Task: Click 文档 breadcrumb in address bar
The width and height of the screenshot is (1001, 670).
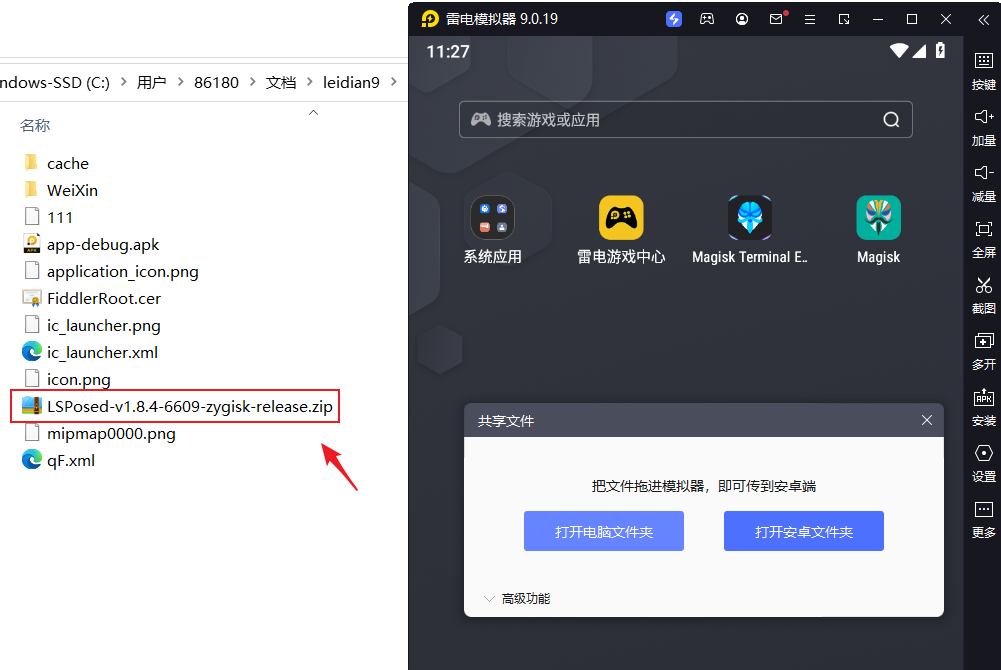Action: [x=281, y=82]
